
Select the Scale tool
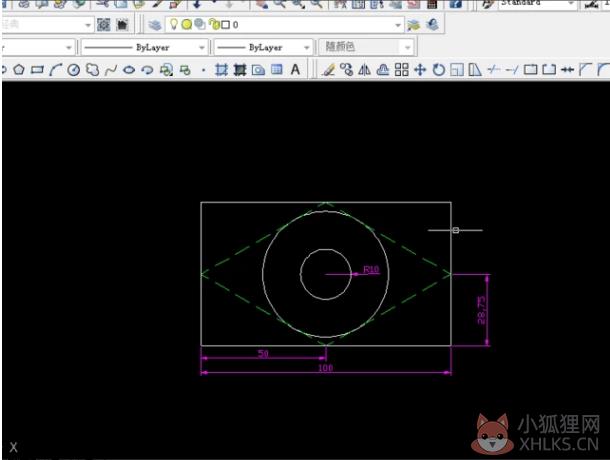(x=457, y=70)
